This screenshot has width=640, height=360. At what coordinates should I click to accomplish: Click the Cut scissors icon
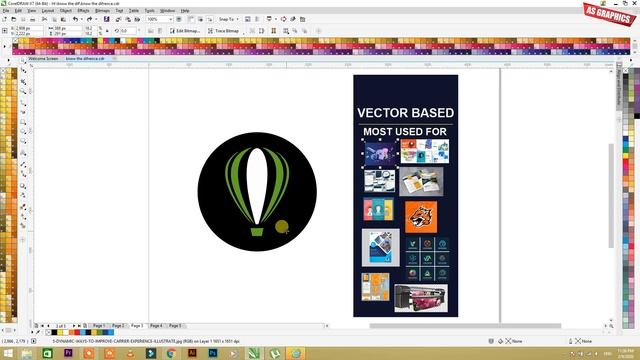click(x=44, y=19)
